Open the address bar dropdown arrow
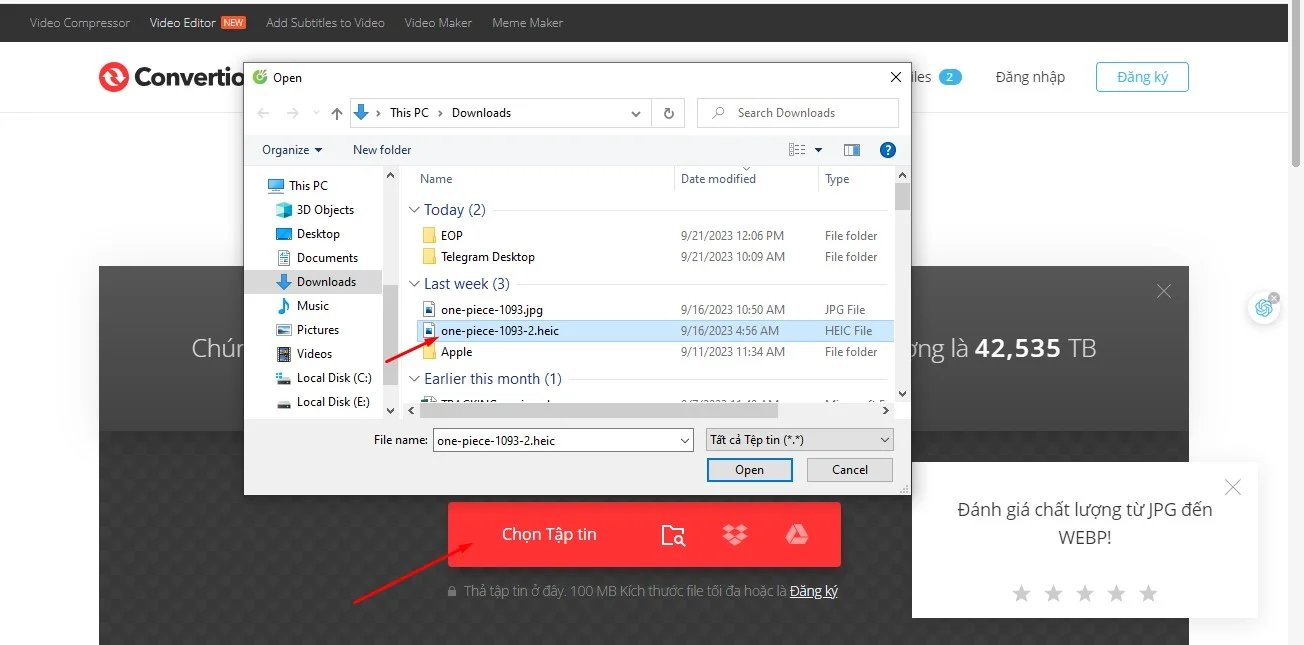This screenshot has width=1304, height=645. [x=636, y=113]
